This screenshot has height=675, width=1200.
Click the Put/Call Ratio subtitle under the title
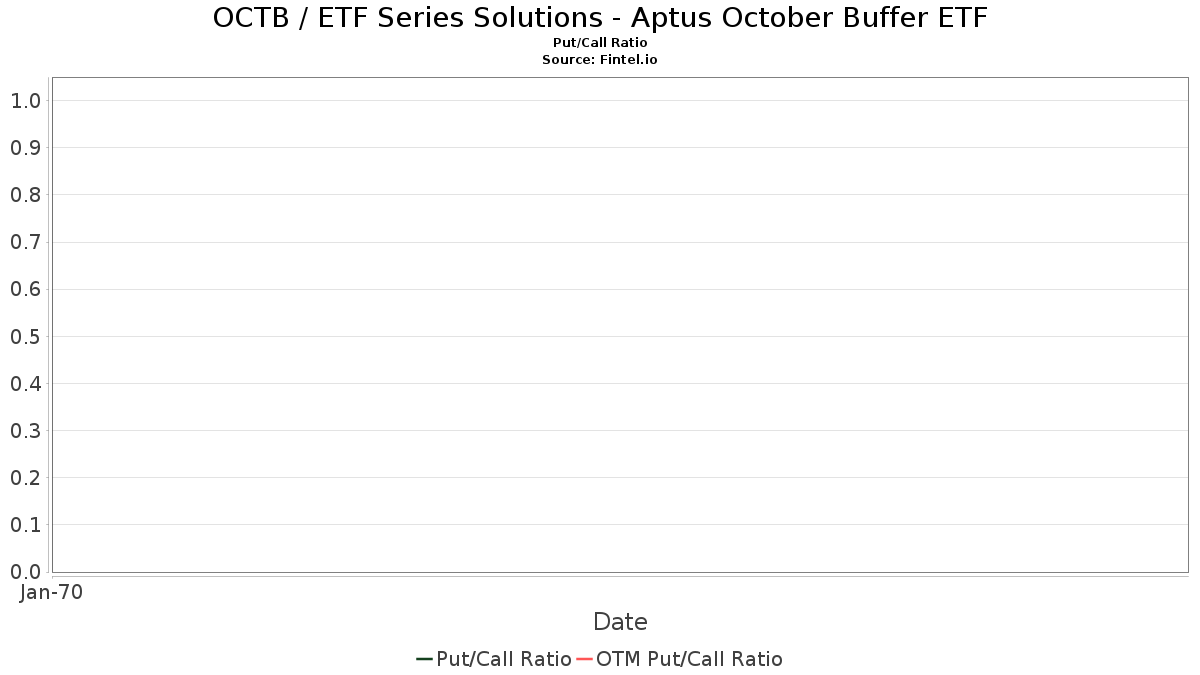click(600, 43)
